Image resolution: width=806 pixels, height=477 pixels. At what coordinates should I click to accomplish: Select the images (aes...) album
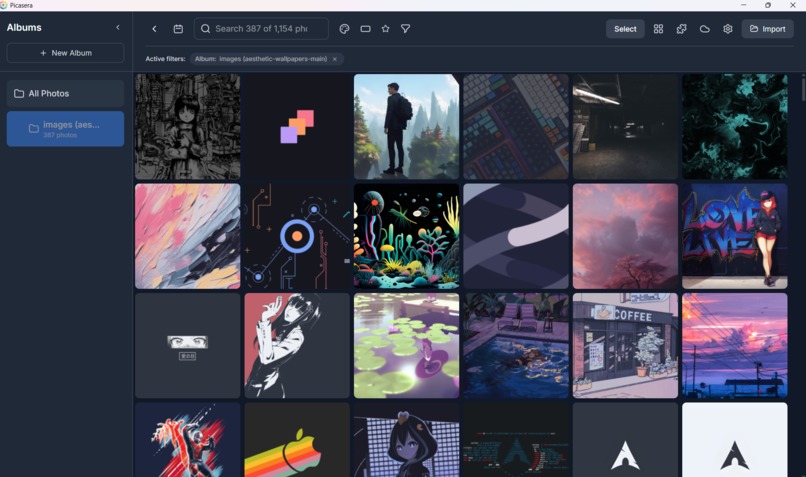[65, 129]
